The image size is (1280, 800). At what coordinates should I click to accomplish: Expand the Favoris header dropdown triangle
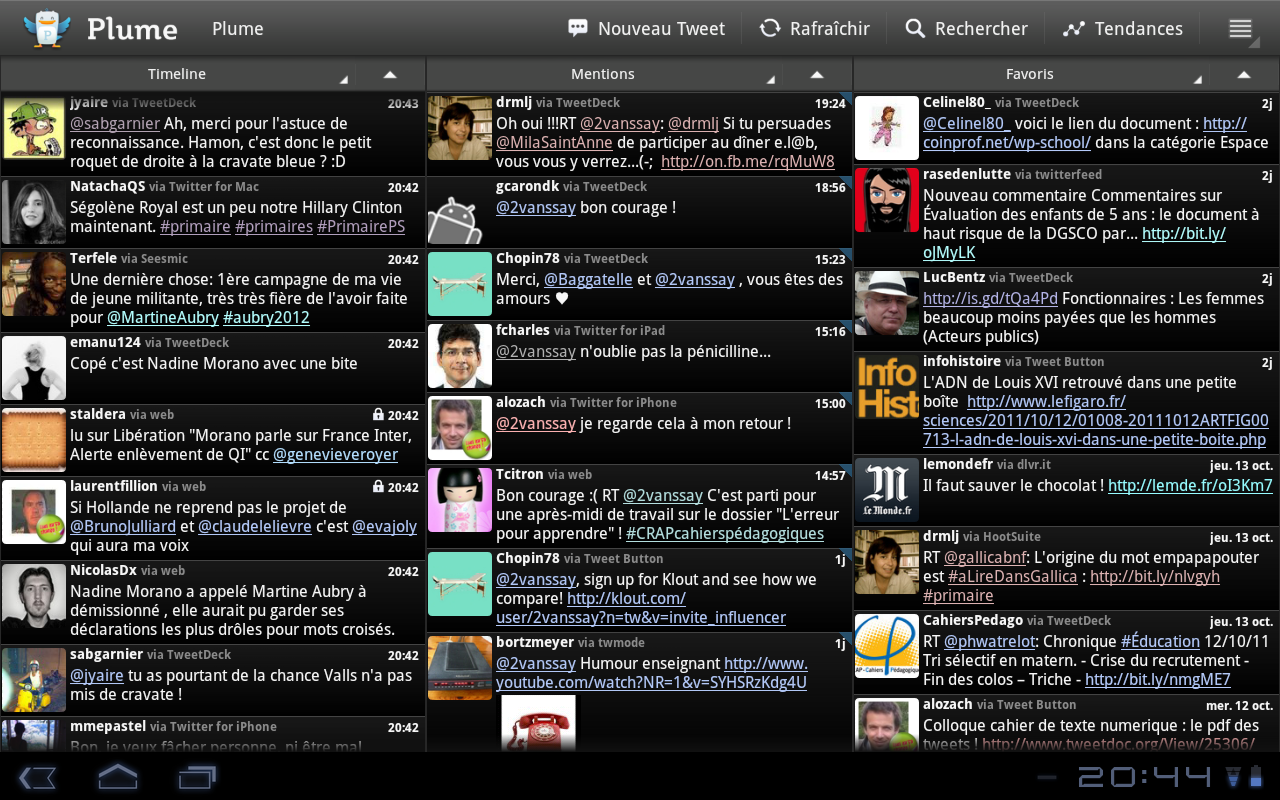[x=1198, y=79]
